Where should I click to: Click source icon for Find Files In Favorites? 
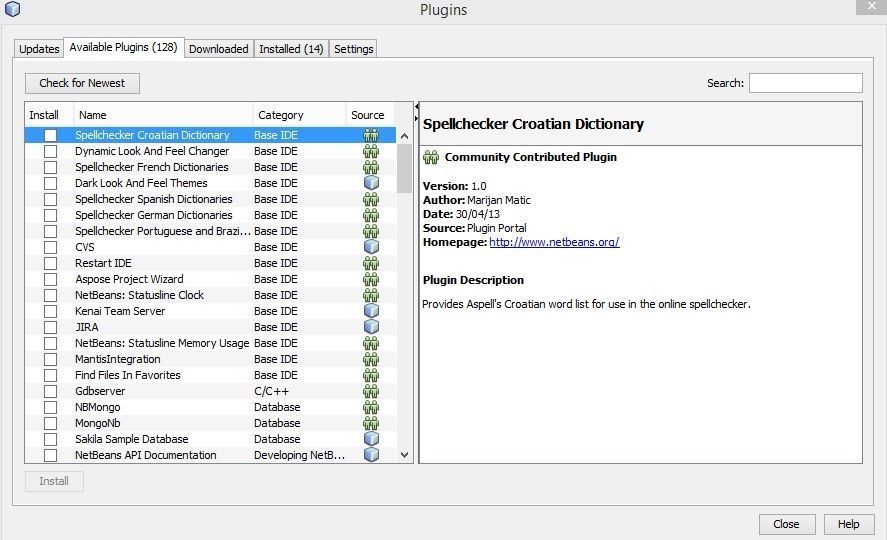(x=371, y=374)
